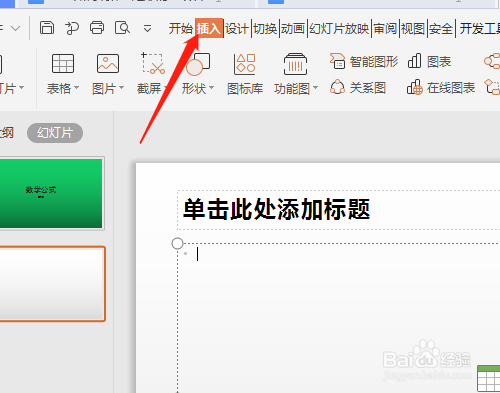The image size is (500, 393).
Task: Click the insert table icon in placeholder
Action: (x=489, y=379)
